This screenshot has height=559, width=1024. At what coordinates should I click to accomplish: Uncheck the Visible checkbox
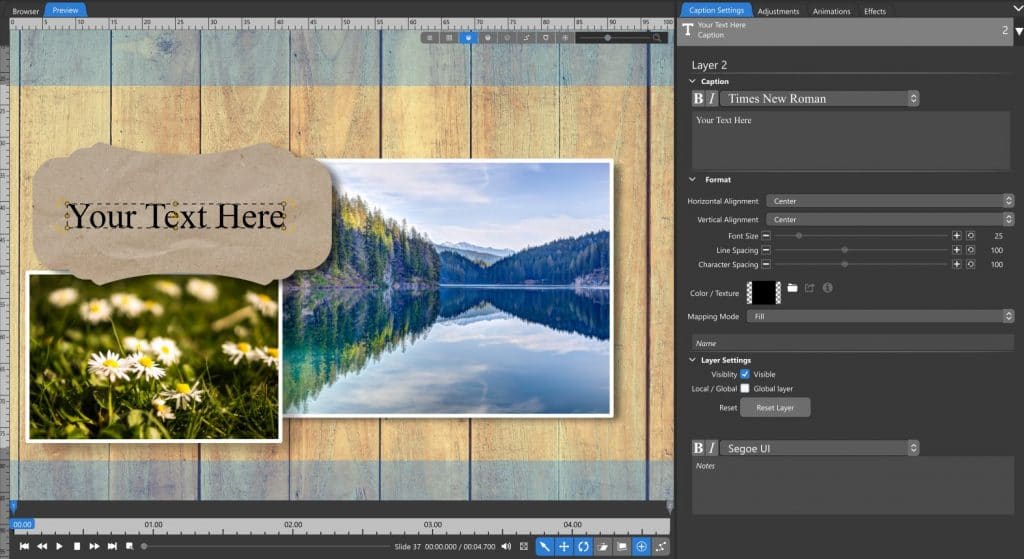(x=744, y=374)
